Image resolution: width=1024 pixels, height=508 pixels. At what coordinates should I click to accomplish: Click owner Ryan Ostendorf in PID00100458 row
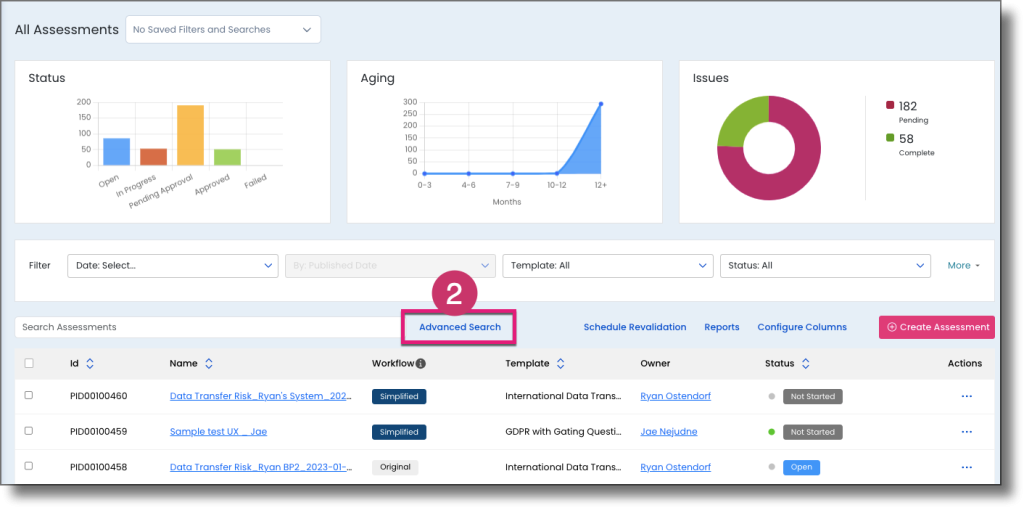pyautogui.click(x=675, y=467)
